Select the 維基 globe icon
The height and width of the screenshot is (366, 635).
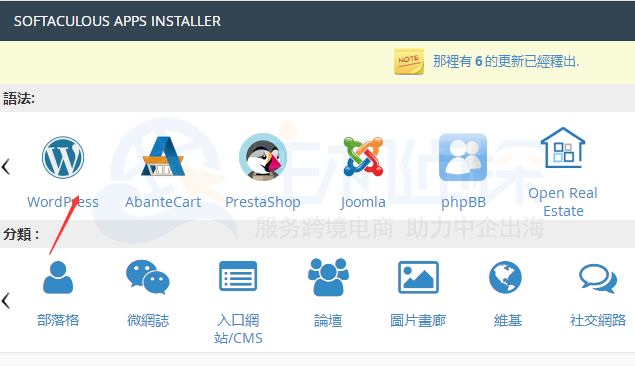pos(505,277)
